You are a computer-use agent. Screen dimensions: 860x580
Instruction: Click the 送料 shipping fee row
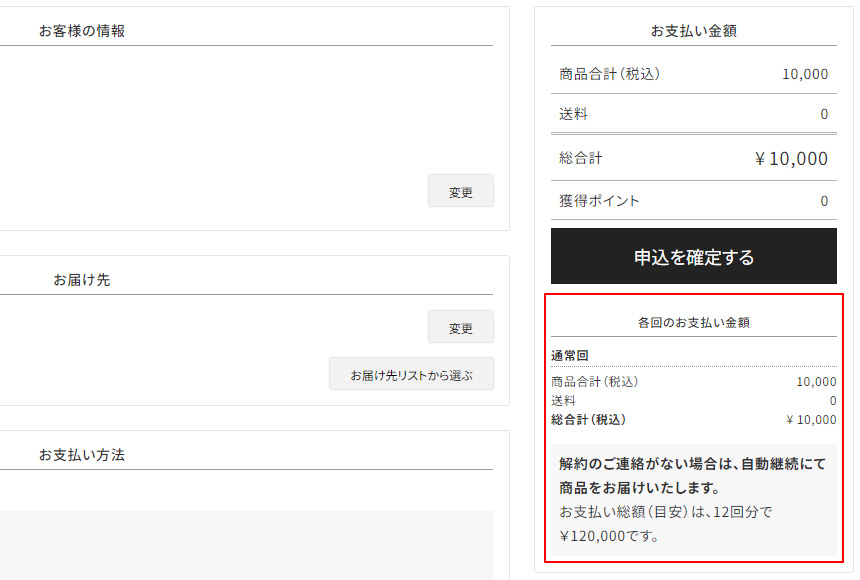pos(692,114)
